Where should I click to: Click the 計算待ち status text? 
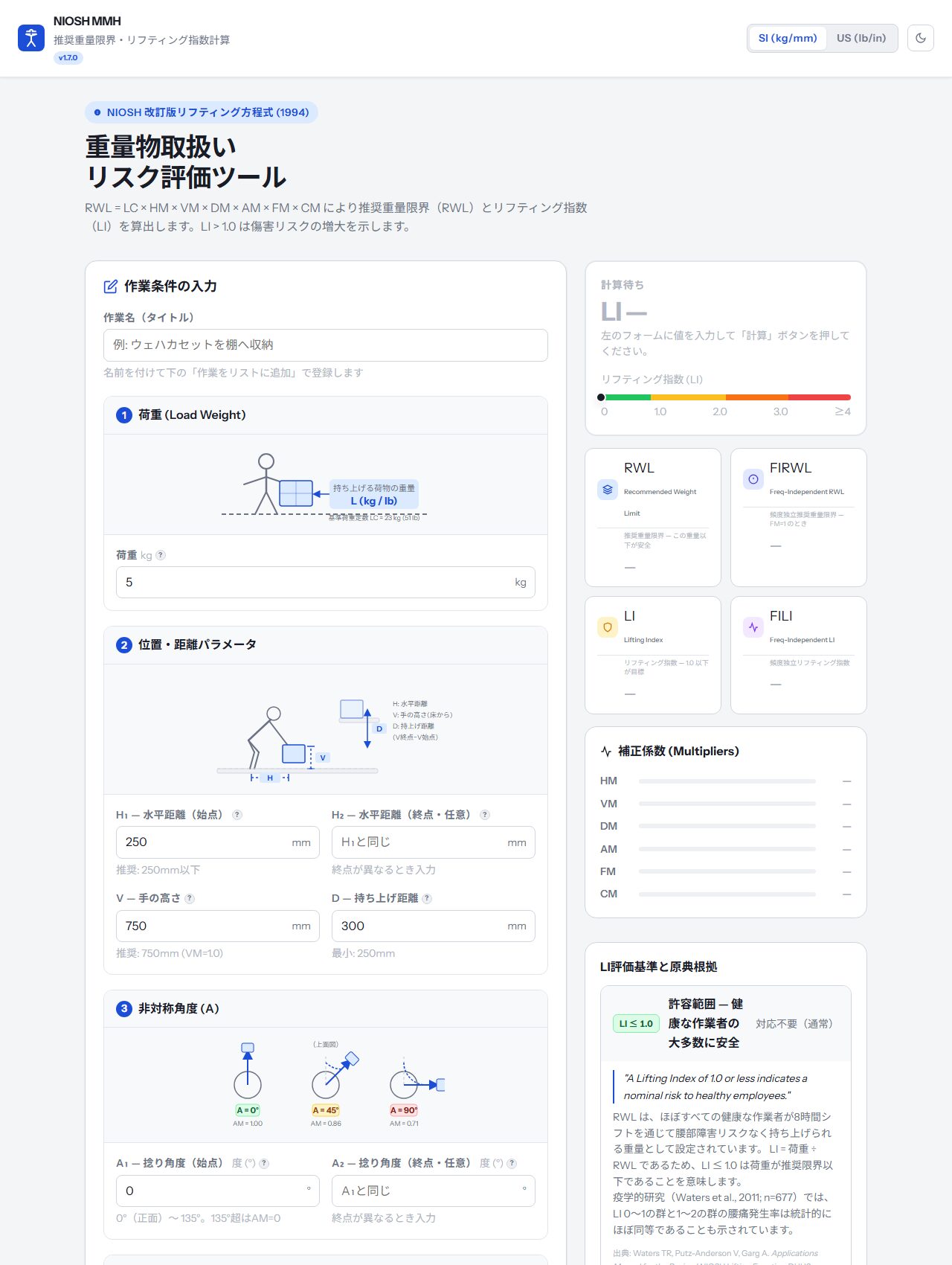[x=623, y=285]
